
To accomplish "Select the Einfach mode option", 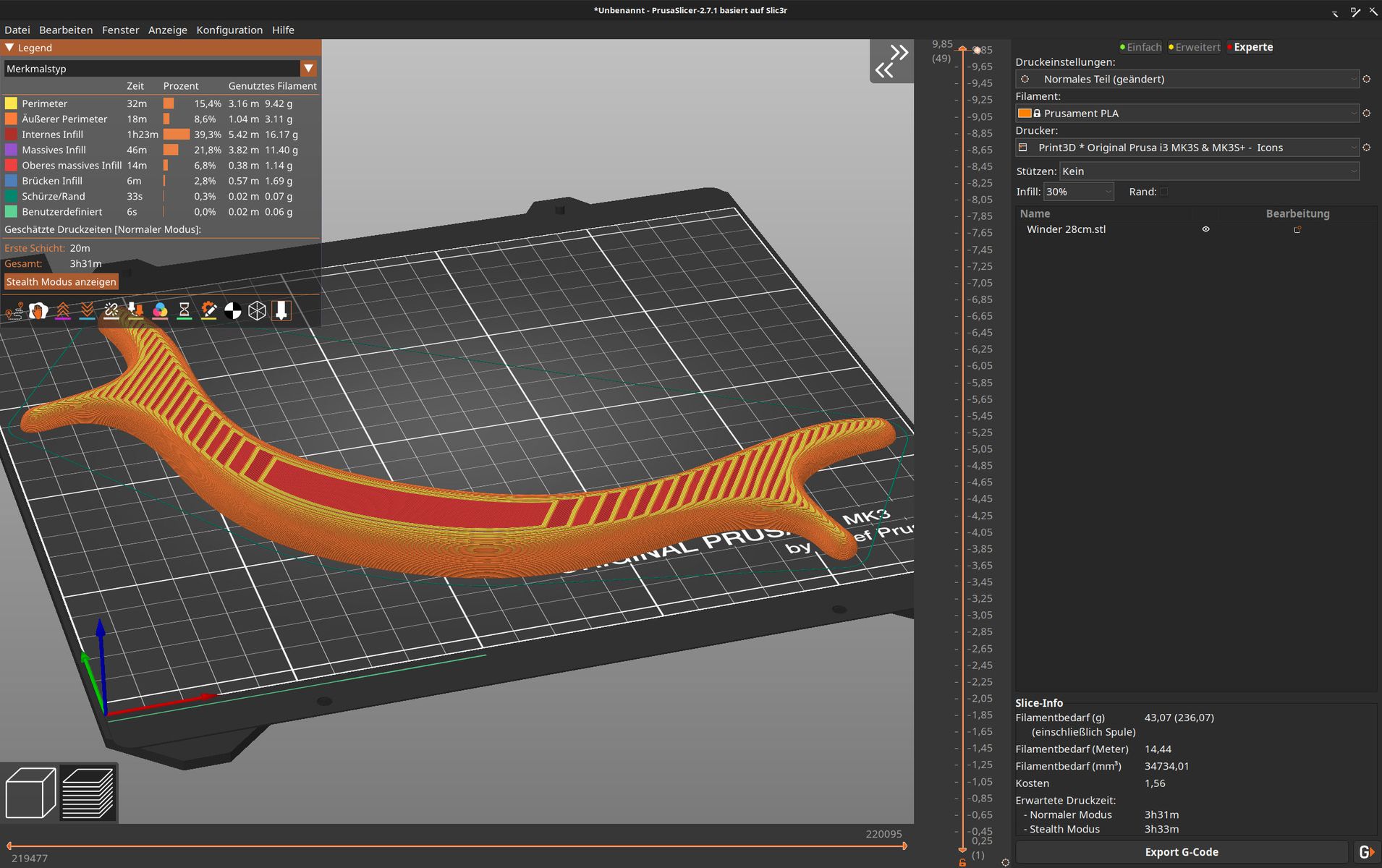I will 1143,47.
